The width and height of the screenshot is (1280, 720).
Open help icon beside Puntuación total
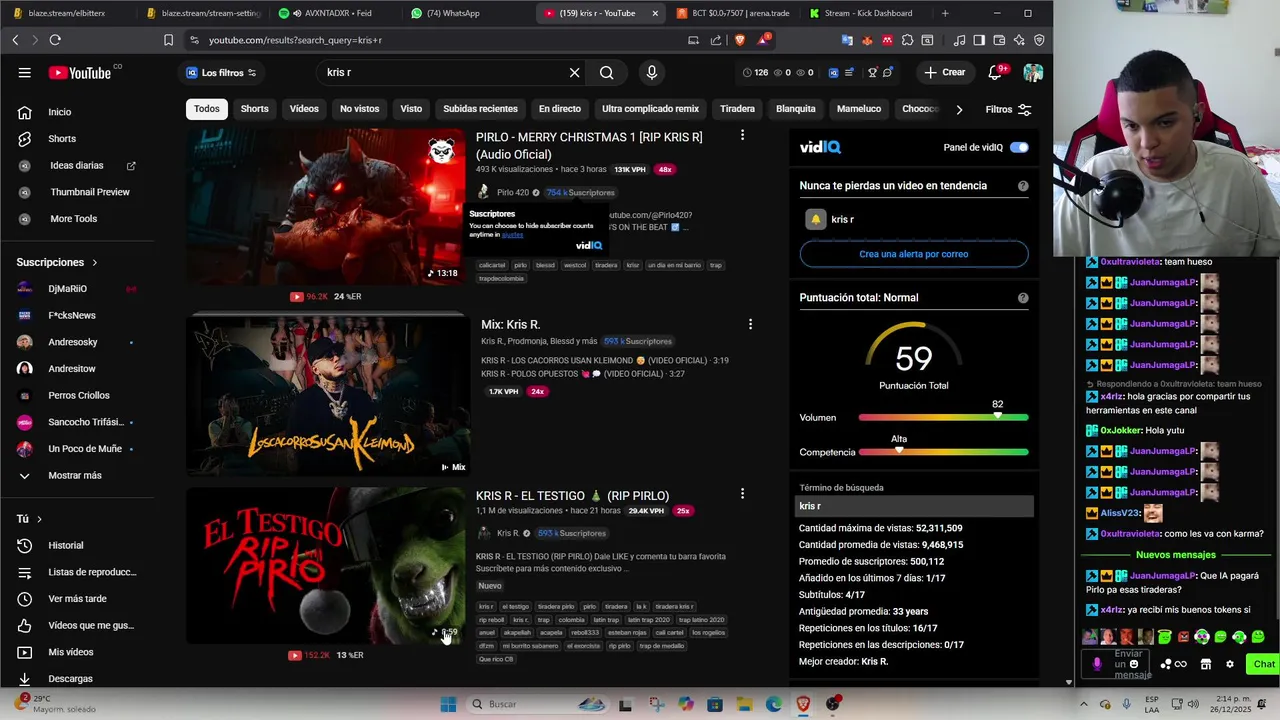pos(1023,298)
